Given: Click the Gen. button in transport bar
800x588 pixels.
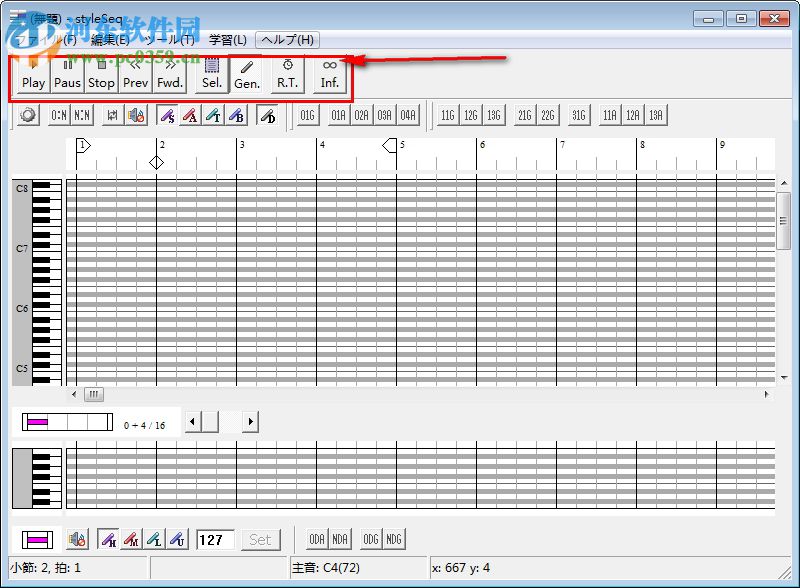Looking at the screenshot, I should click(x=246, y=74).
